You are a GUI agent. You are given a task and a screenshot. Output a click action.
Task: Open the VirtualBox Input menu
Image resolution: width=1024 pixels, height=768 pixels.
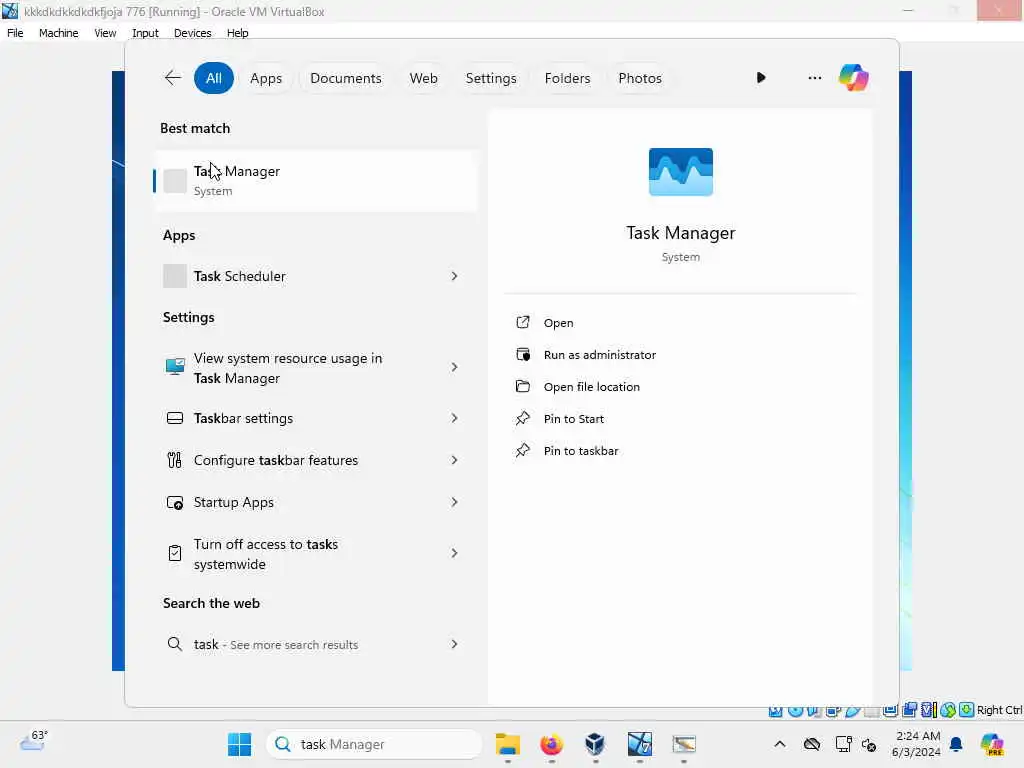coord(145,33)
